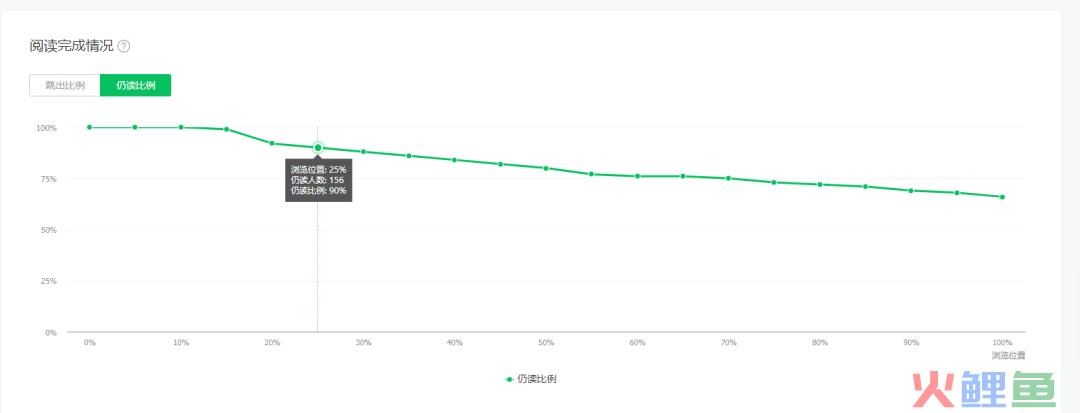Select the data point at 50% position
Image resolution: width=1080 pixels, height=413 pixels.
pyautogui.click(x=546, y=168)
